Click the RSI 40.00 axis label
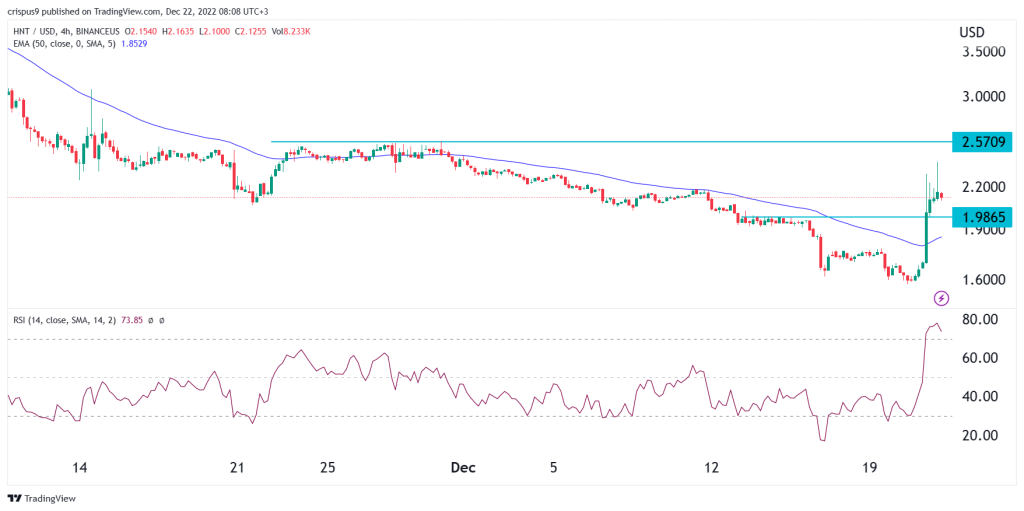The height and width of the screenshot is (511, 1024). (x=978, y=397)
